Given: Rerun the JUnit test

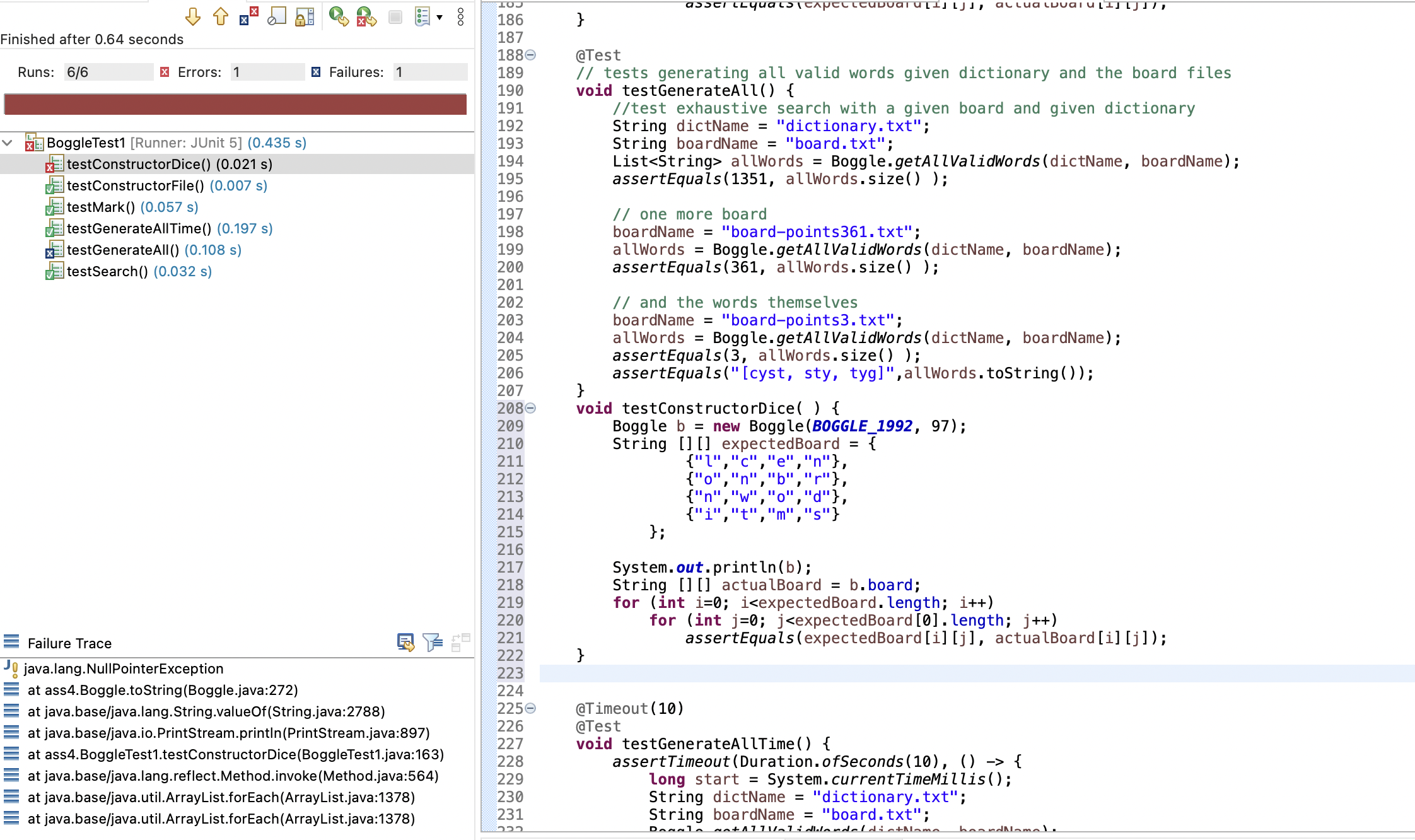Looking at the screenshot, I should [339, 17].
